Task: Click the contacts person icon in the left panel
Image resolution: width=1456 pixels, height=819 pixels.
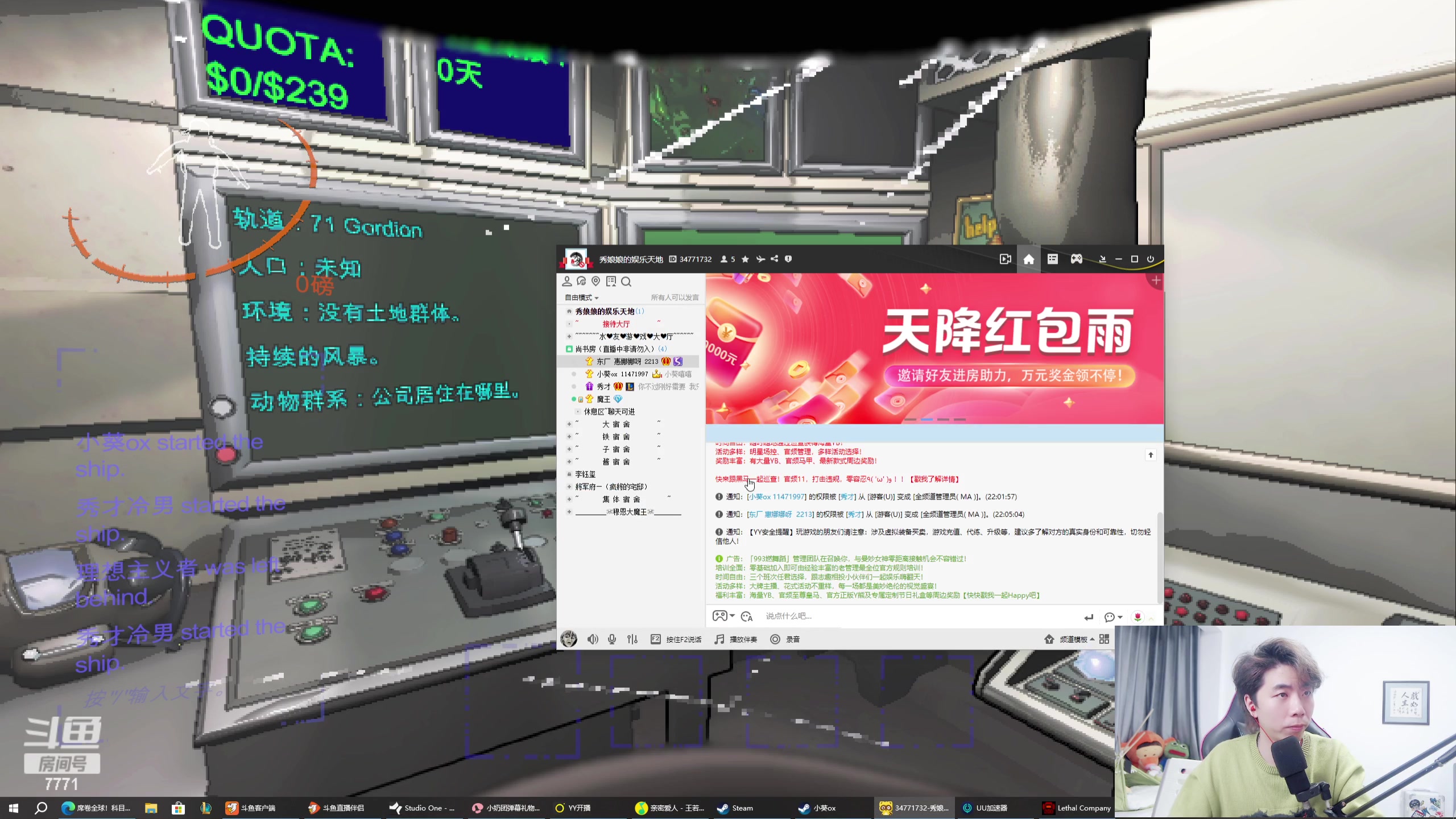Action: [566, 281]
